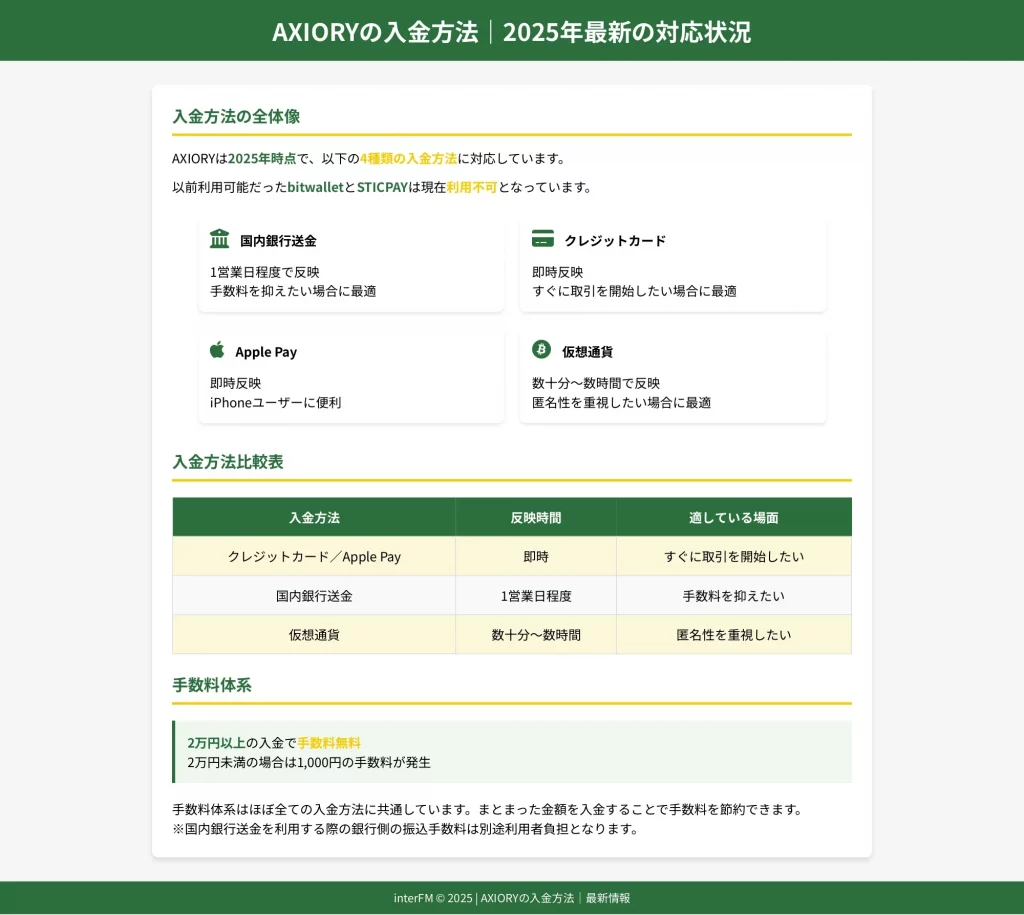Click the highlighted 4種類の入金方法 text
This screenshot has height=915, width=1024.
[408, 158]
